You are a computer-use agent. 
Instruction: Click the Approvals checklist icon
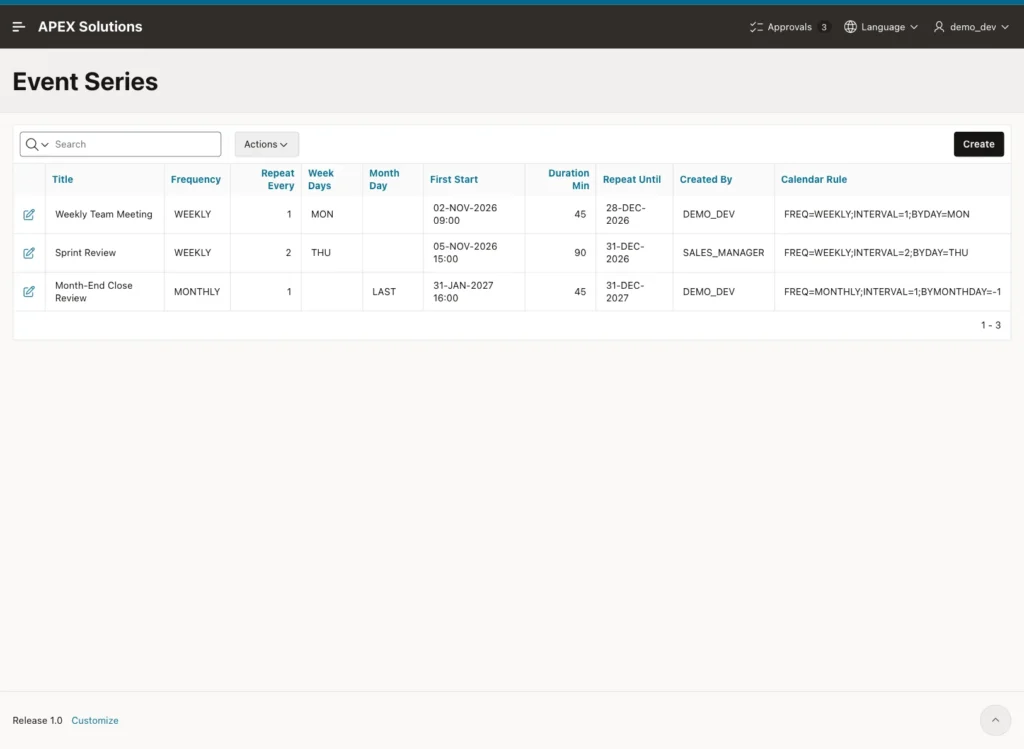[x=756, y=27]
